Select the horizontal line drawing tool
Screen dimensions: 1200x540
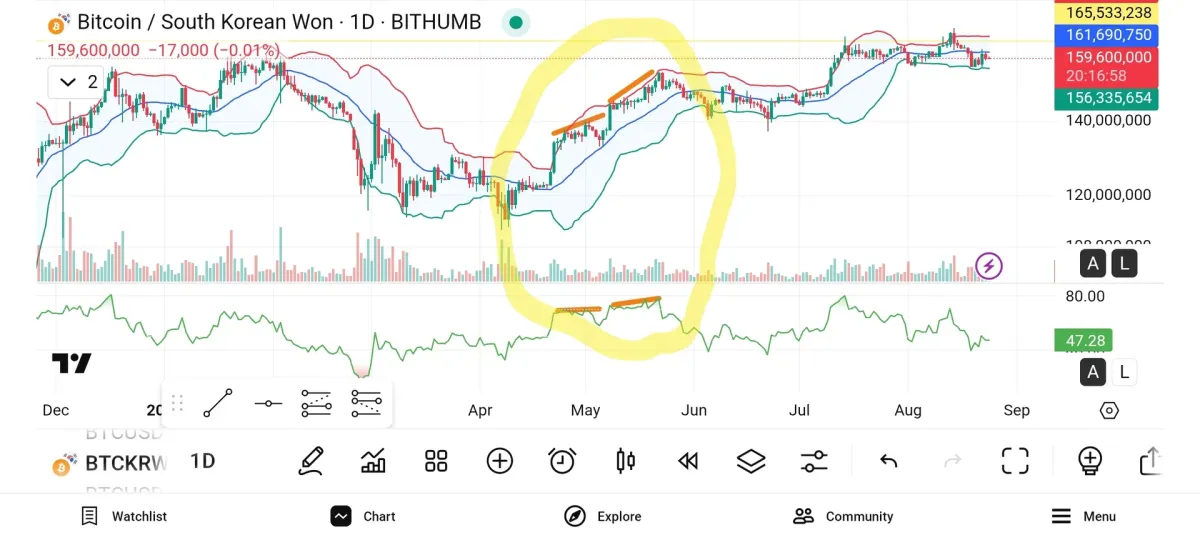pos(268,403)
